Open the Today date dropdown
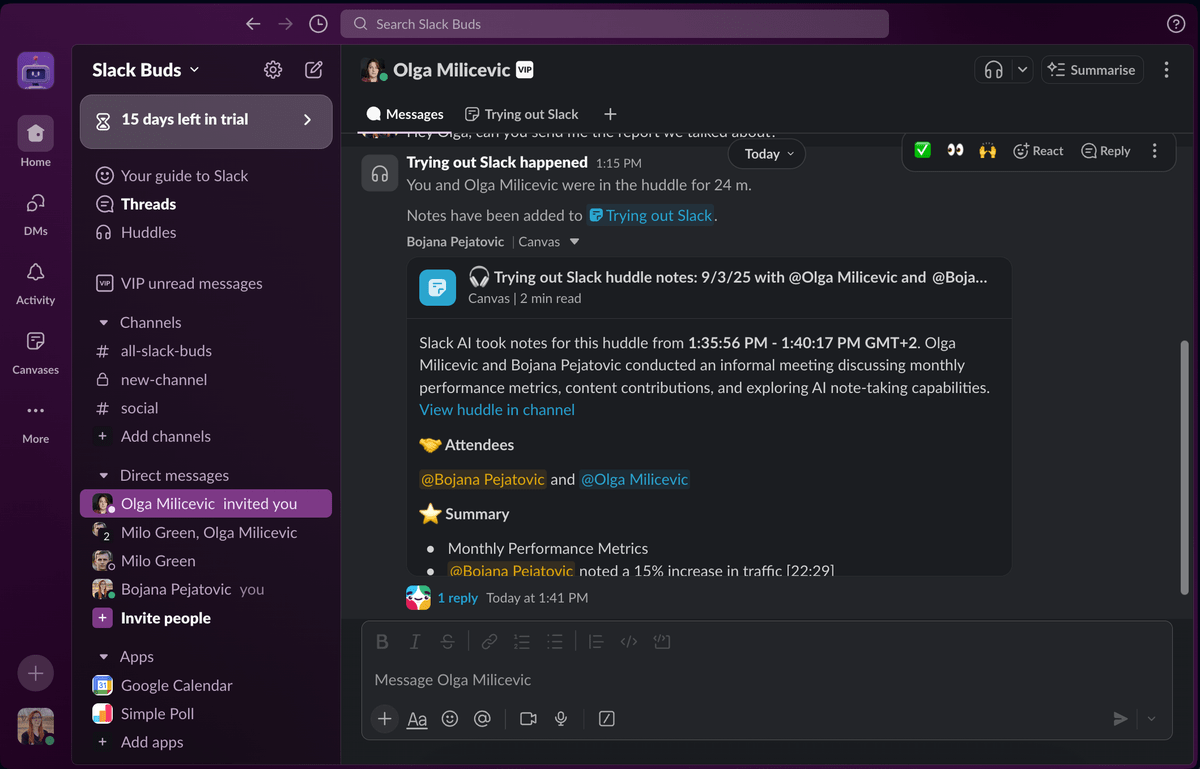This screenshot has width=1200, height=769. tap(767, 154)
